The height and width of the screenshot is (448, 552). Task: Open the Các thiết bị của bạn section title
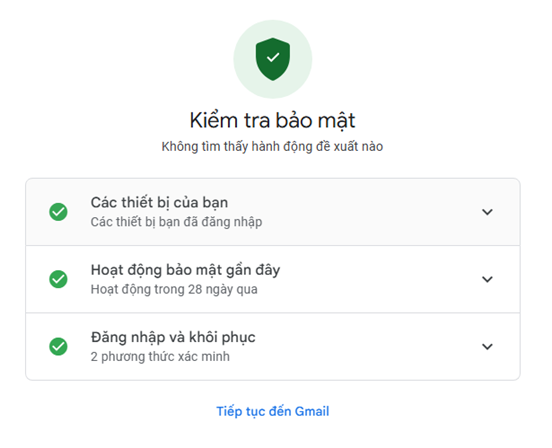click(159, 203)
